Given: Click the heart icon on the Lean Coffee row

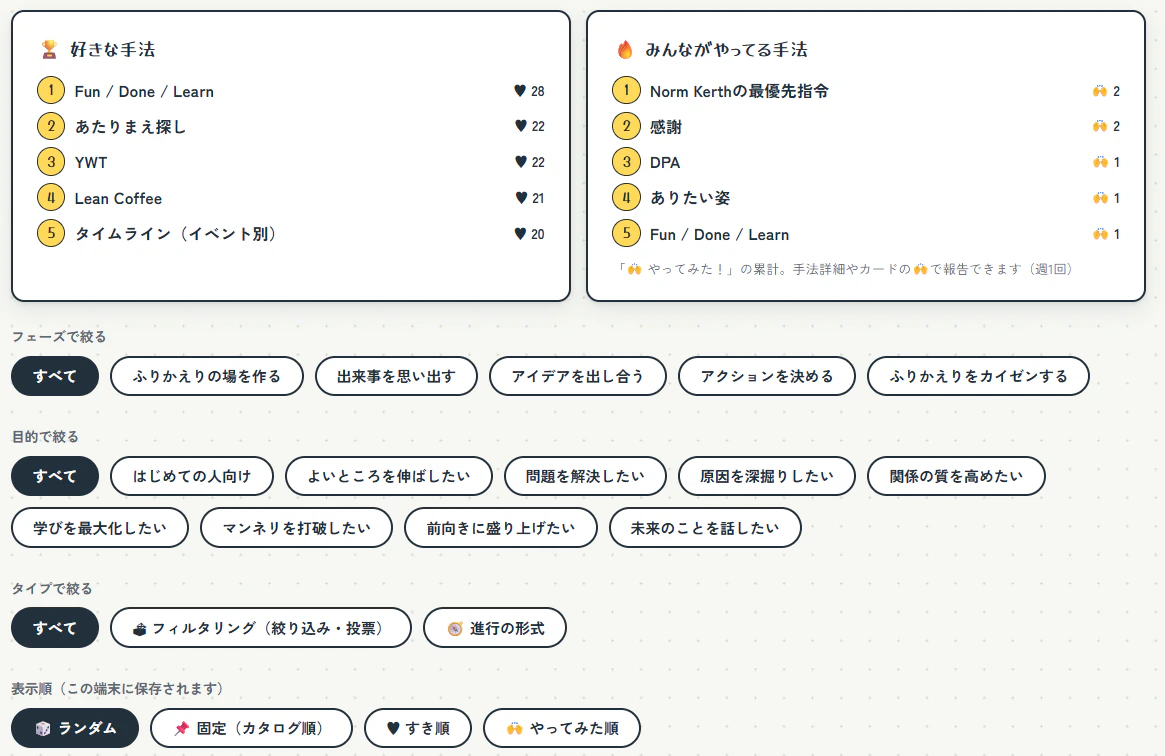Looking at the screenshot, I should pos(520,198).
